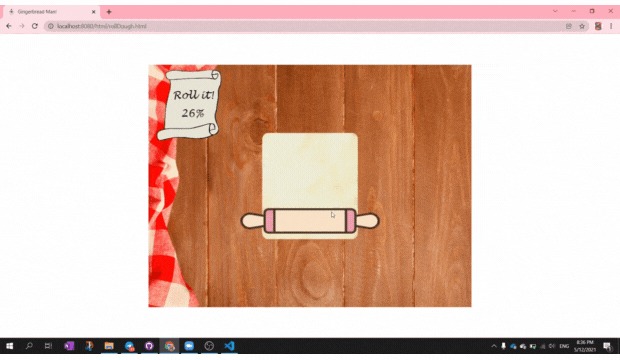Open GitHub Desktop from the taskbar
This screenshot has width=620, height=360.
(149, 346)
